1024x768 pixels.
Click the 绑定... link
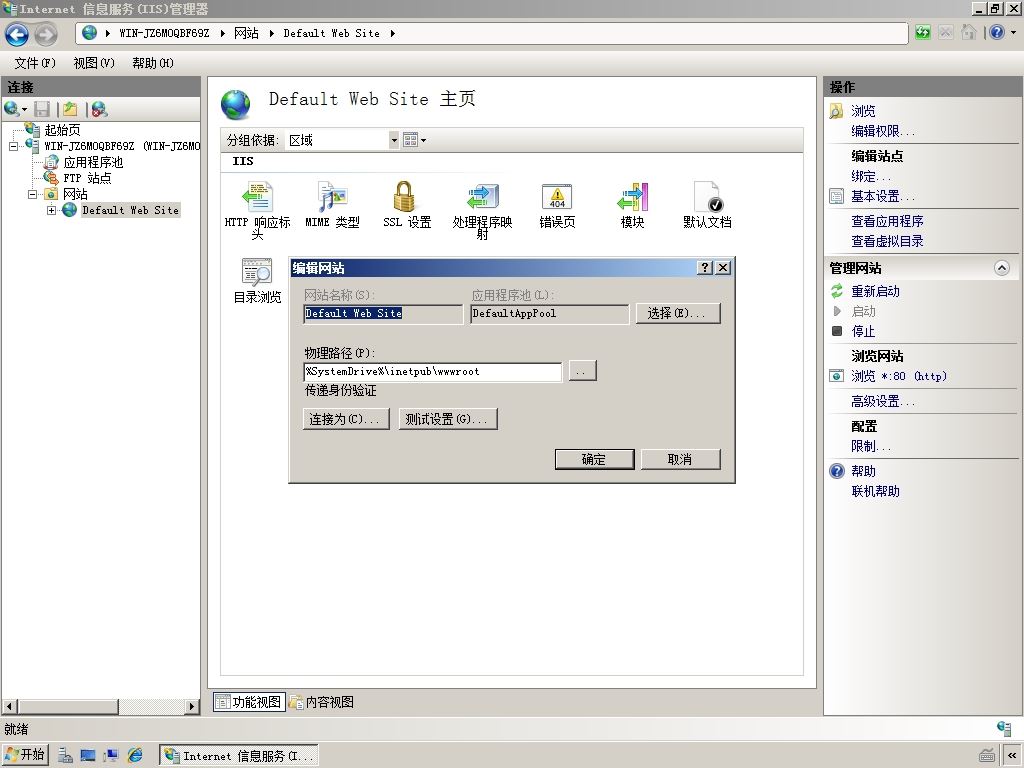(x=871, y=176)
